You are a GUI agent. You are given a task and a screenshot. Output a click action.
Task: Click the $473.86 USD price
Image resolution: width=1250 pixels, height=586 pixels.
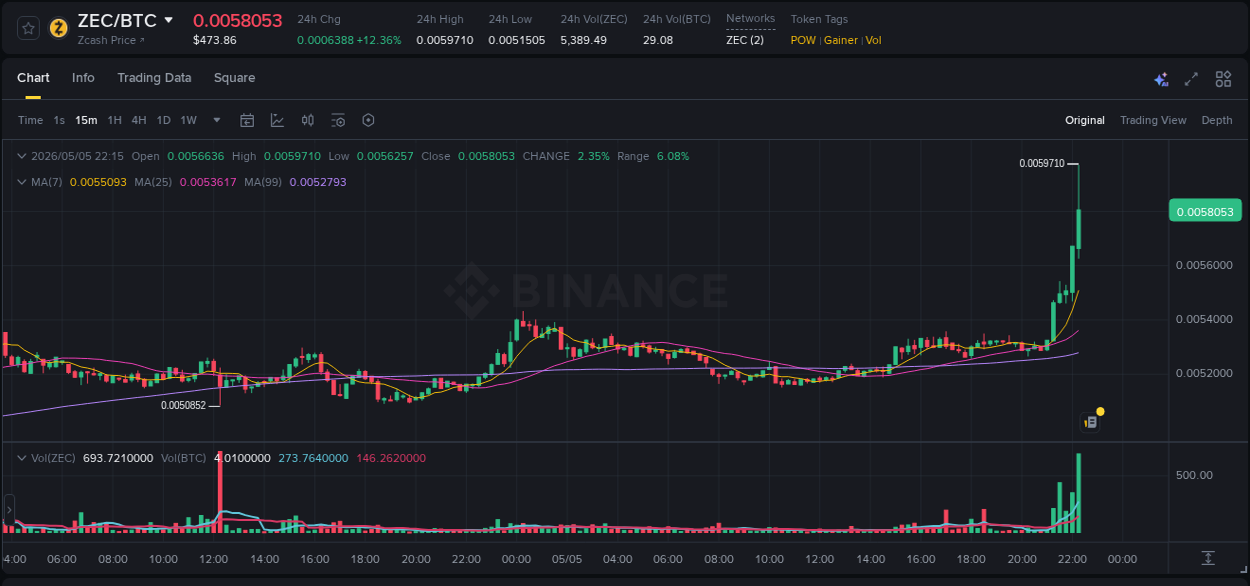[x=215, y=40]
